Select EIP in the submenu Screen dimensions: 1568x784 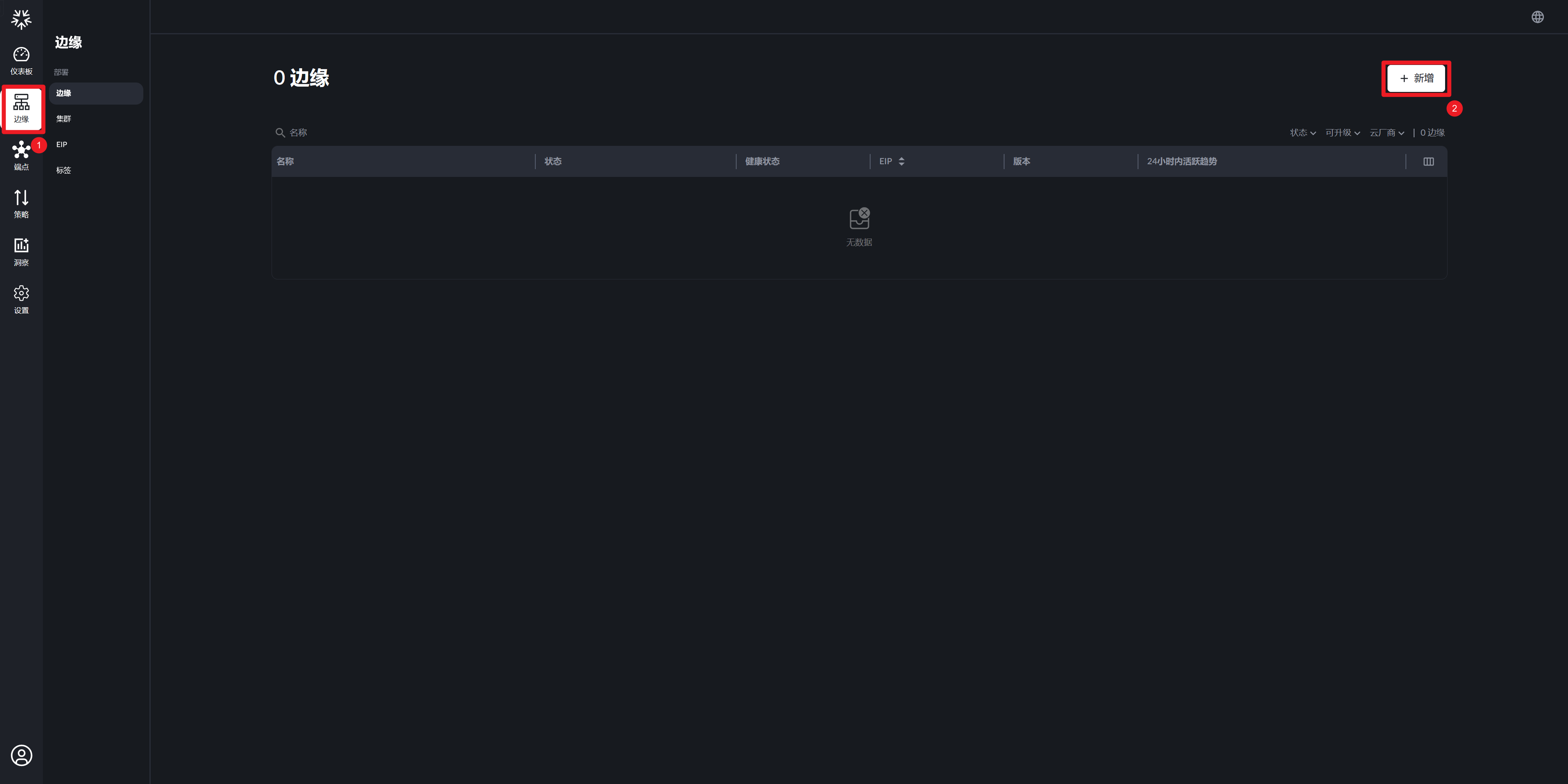62,144
